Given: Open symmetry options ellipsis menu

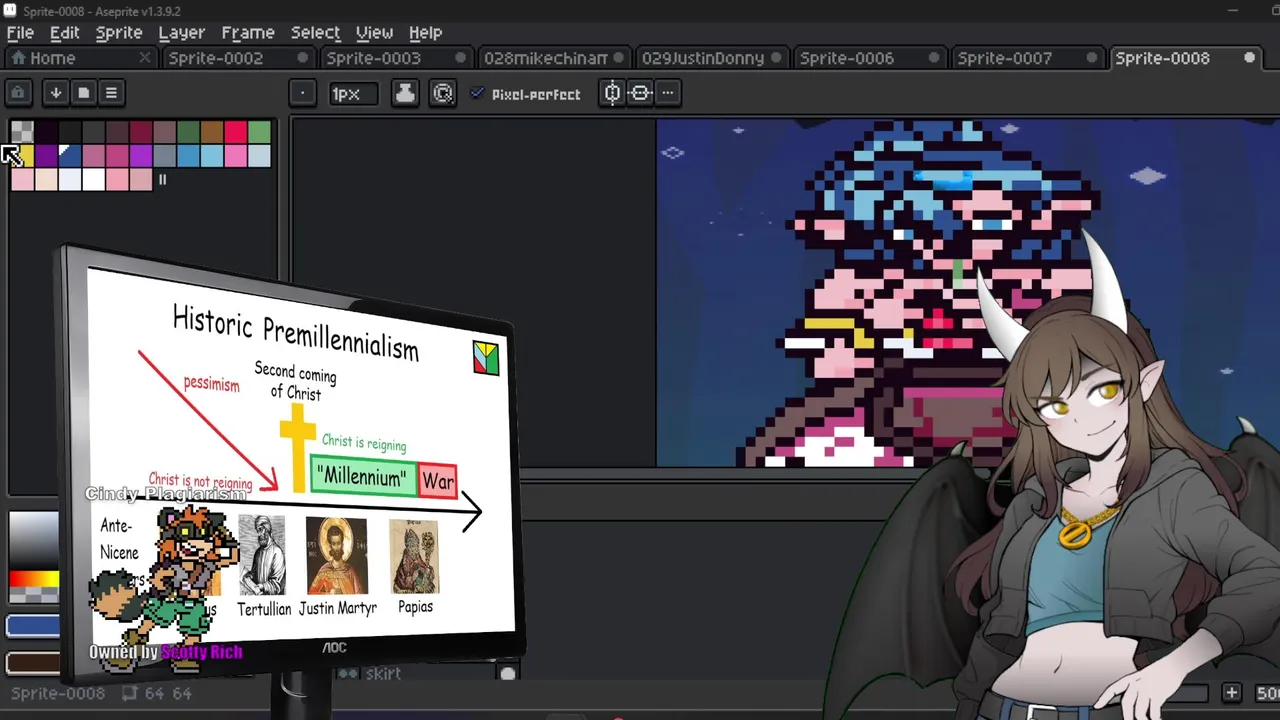Looking at the screenshot, I should pos(668,94).
